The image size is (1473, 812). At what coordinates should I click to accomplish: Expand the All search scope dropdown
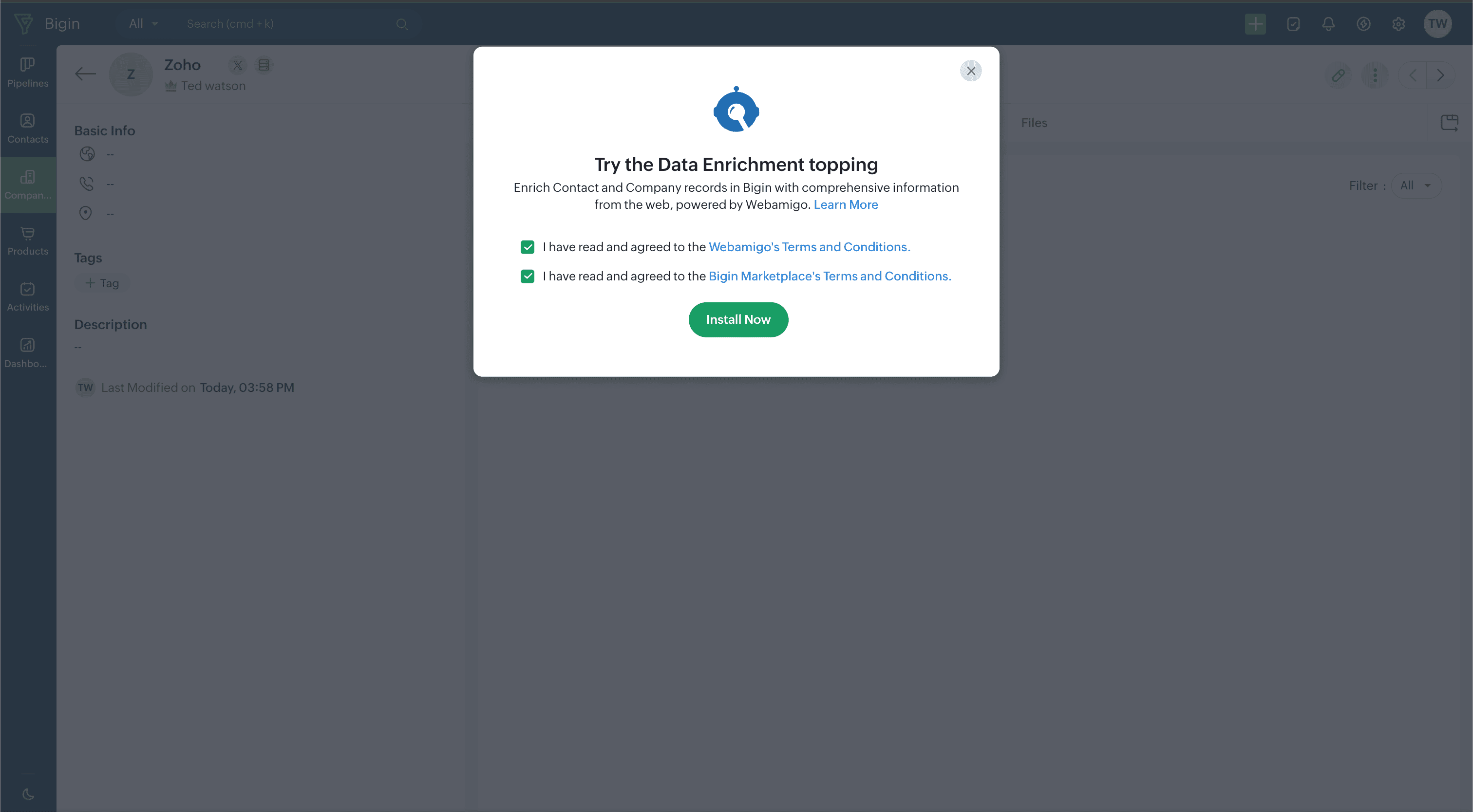pyautogui.click(x=143, y=24)
